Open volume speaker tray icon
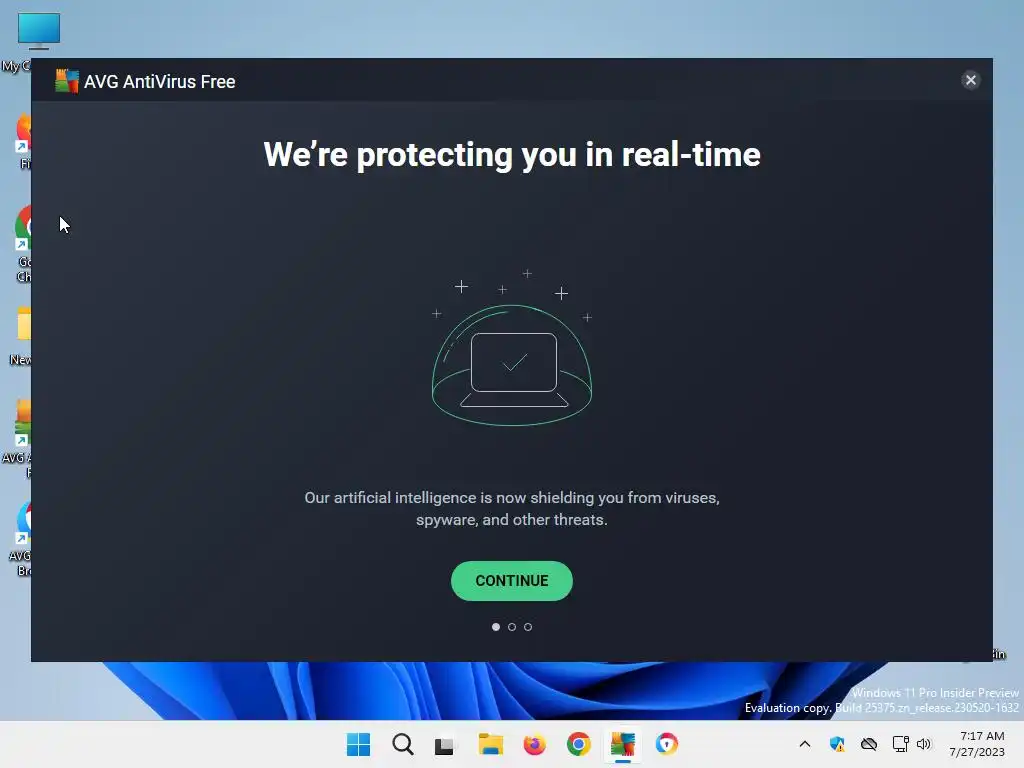 (923, 744)
